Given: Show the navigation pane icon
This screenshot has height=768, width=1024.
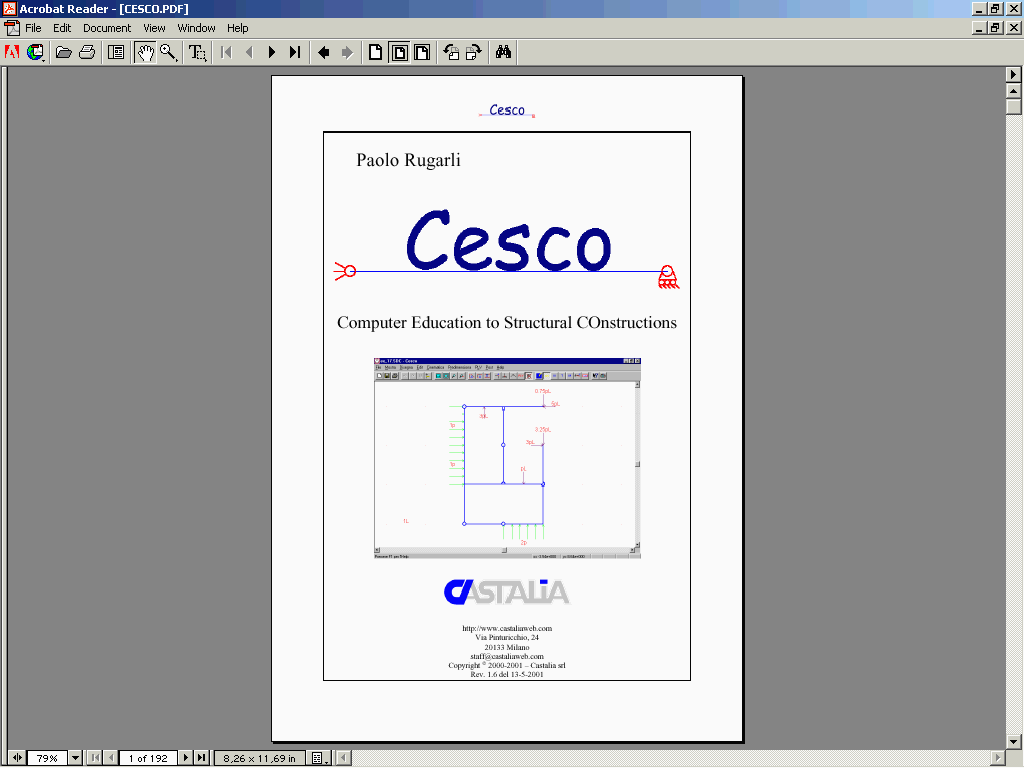Looking at the screenshot, I should (116, 52).
